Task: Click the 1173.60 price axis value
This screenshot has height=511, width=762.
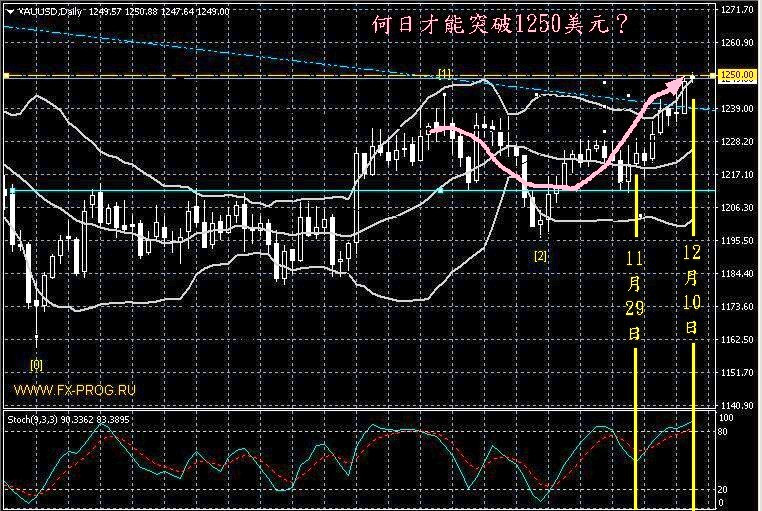Action: pos(737,307)
